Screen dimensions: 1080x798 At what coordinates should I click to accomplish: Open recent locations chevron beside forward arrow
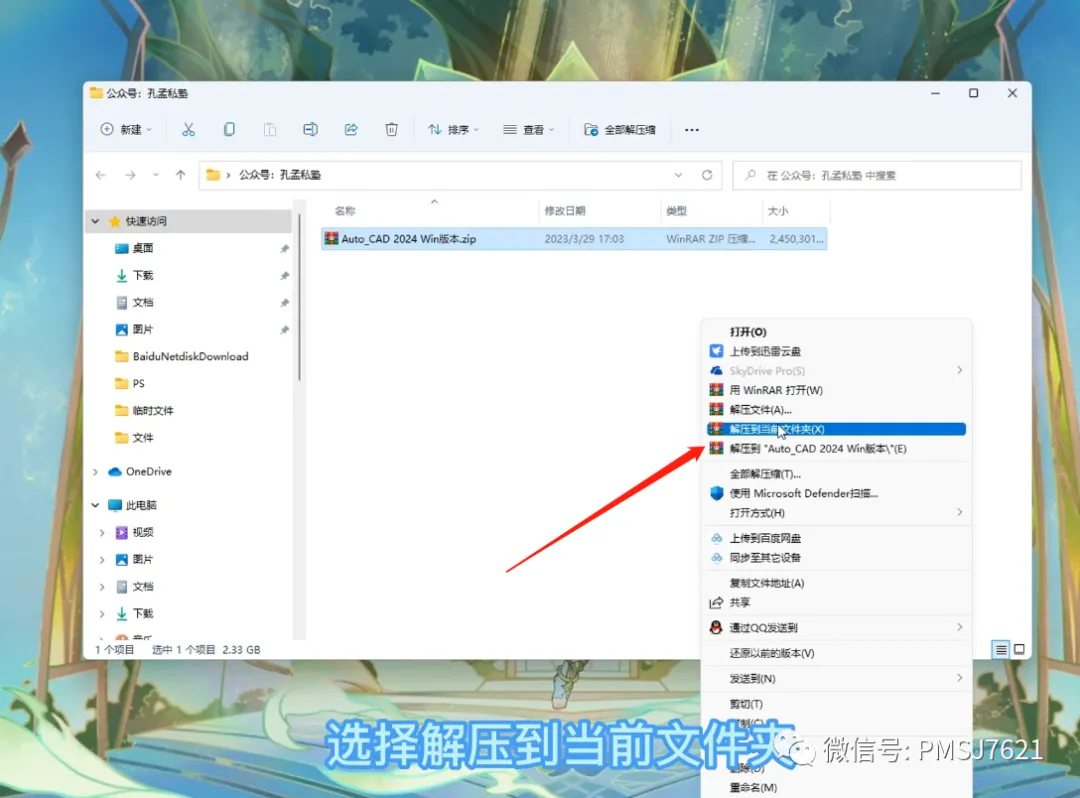(156, 175)
